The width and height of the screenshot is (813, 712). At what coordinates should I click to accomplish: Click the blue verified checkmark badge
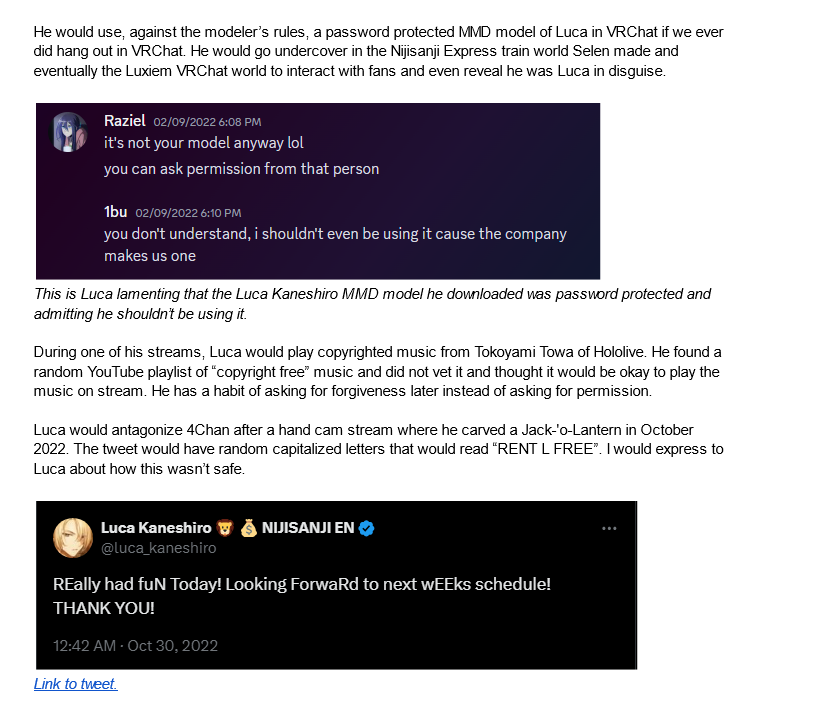[367, 528]
